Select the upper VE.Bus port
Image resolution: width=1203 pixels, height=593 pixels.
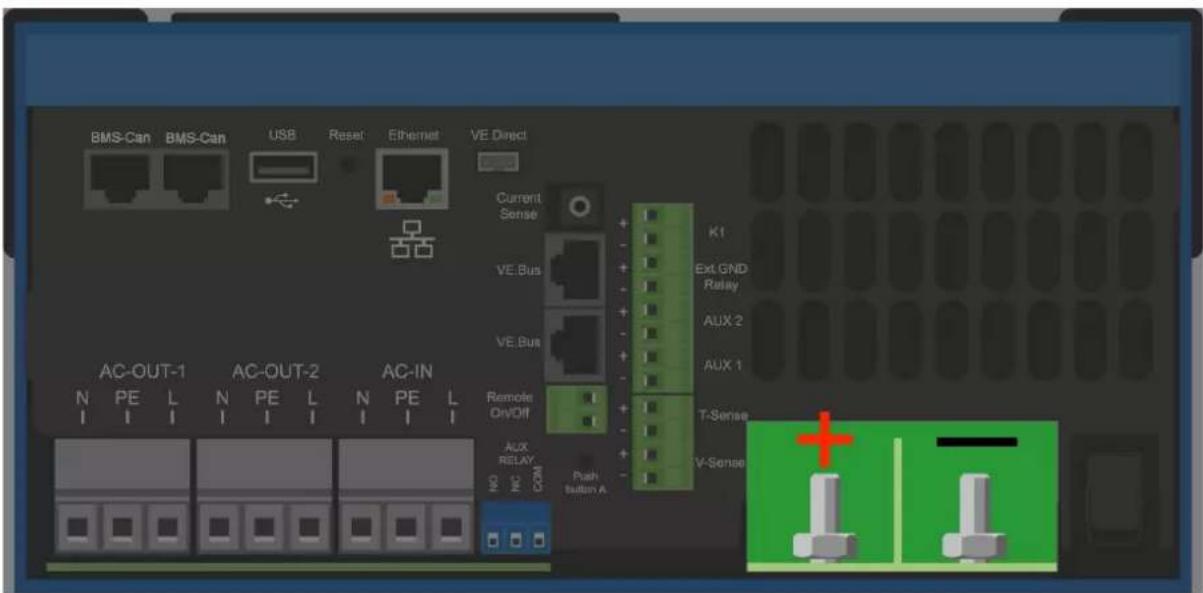pos(573,268)
